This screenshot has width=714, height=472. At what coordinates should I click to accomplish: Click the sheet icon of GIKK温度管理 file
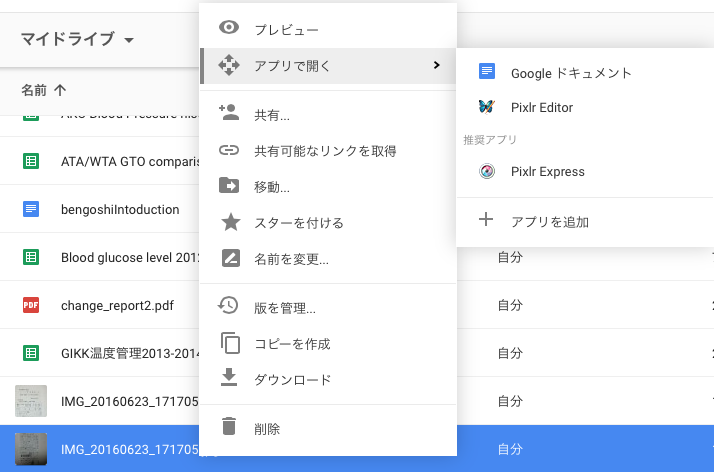pyautogui.click(x=31, y=353)
